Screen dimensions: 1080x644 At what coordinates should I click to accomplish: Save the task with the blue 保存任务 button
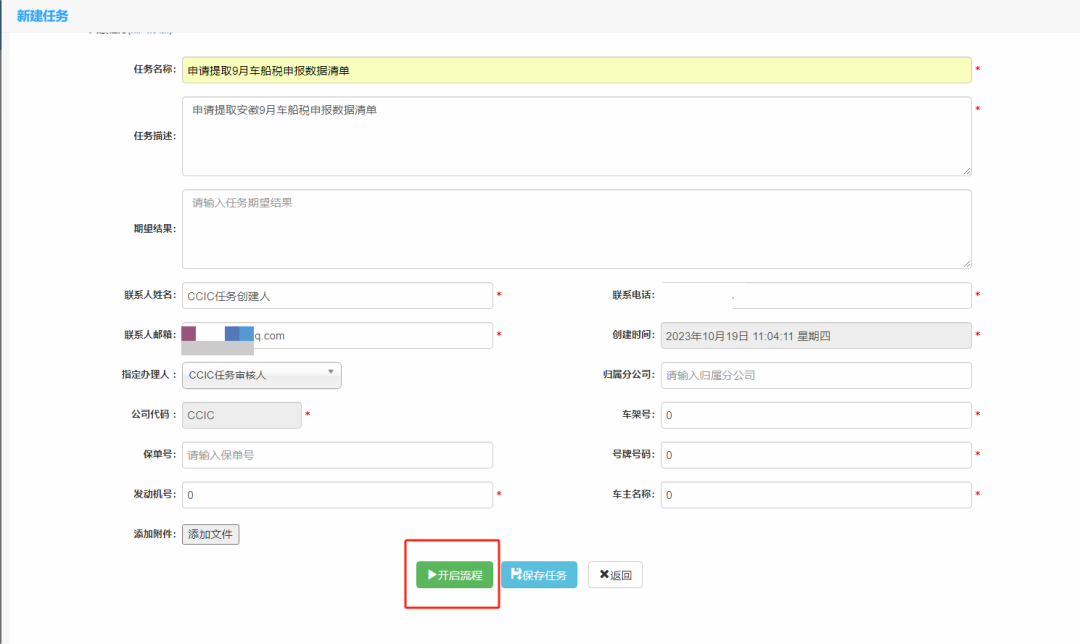(539, 575)
